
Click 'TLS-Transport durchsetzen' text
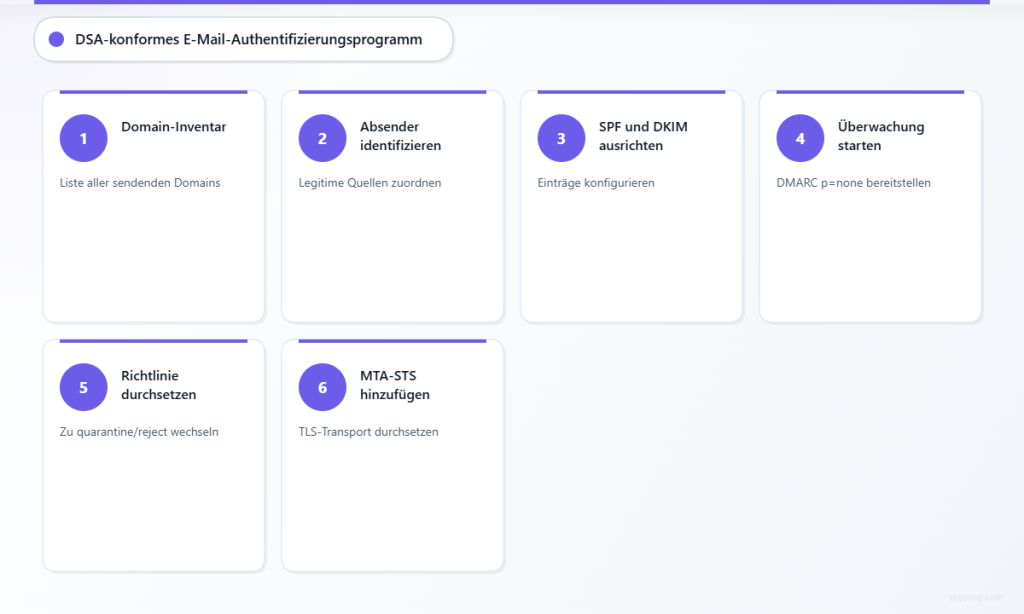click(368, 432)
